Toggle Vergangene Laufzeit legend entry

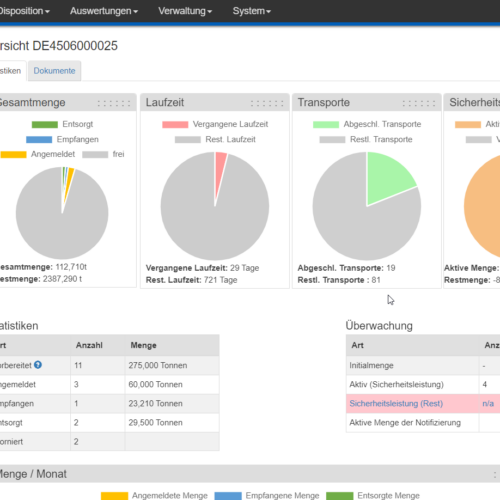pos(215,124)
